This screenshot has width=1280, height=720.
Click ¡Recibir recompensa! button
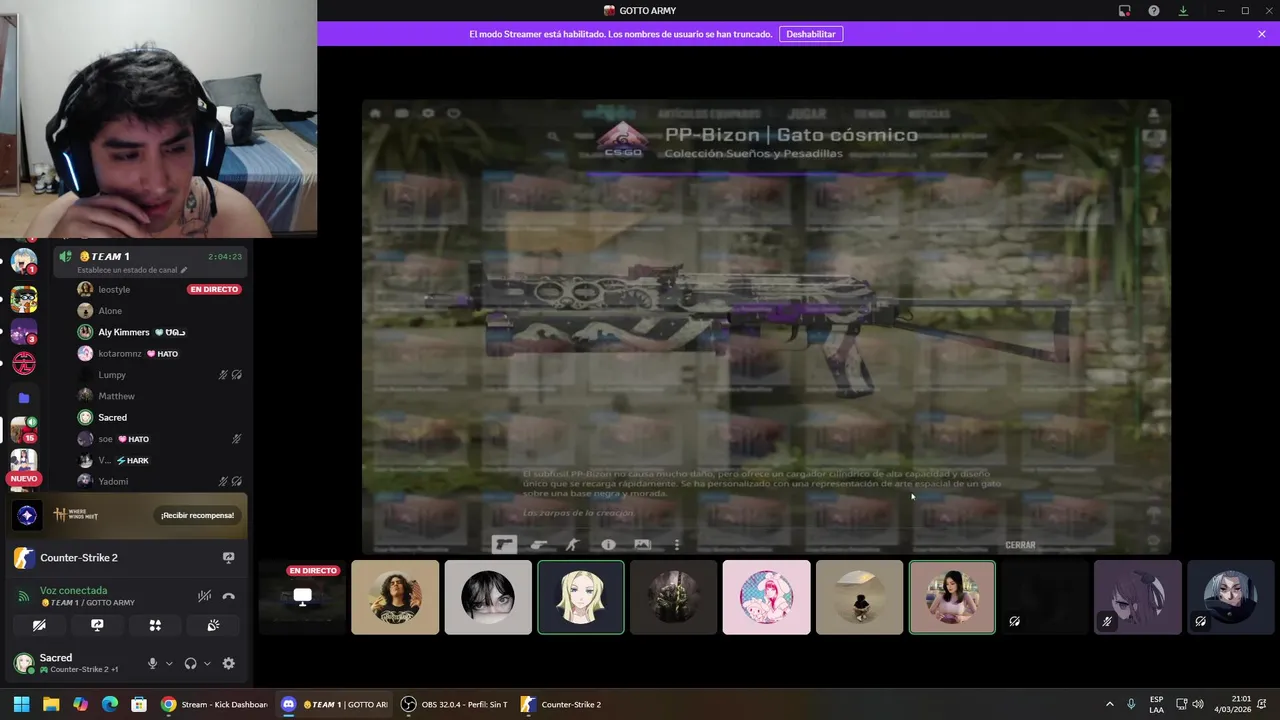coord(197,515)
